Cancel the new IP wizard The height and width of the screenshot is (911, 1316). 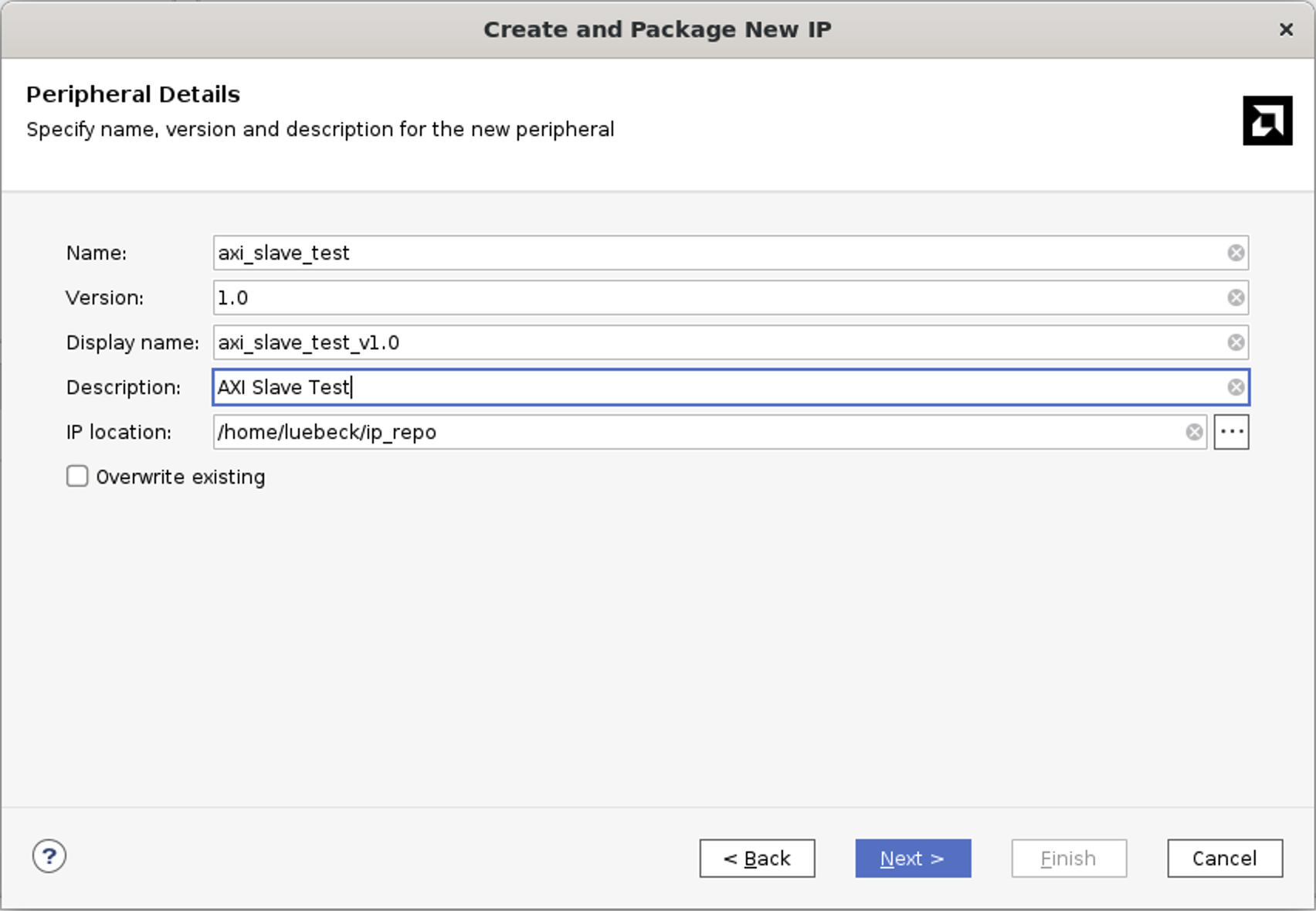(x=1224, y=858)
